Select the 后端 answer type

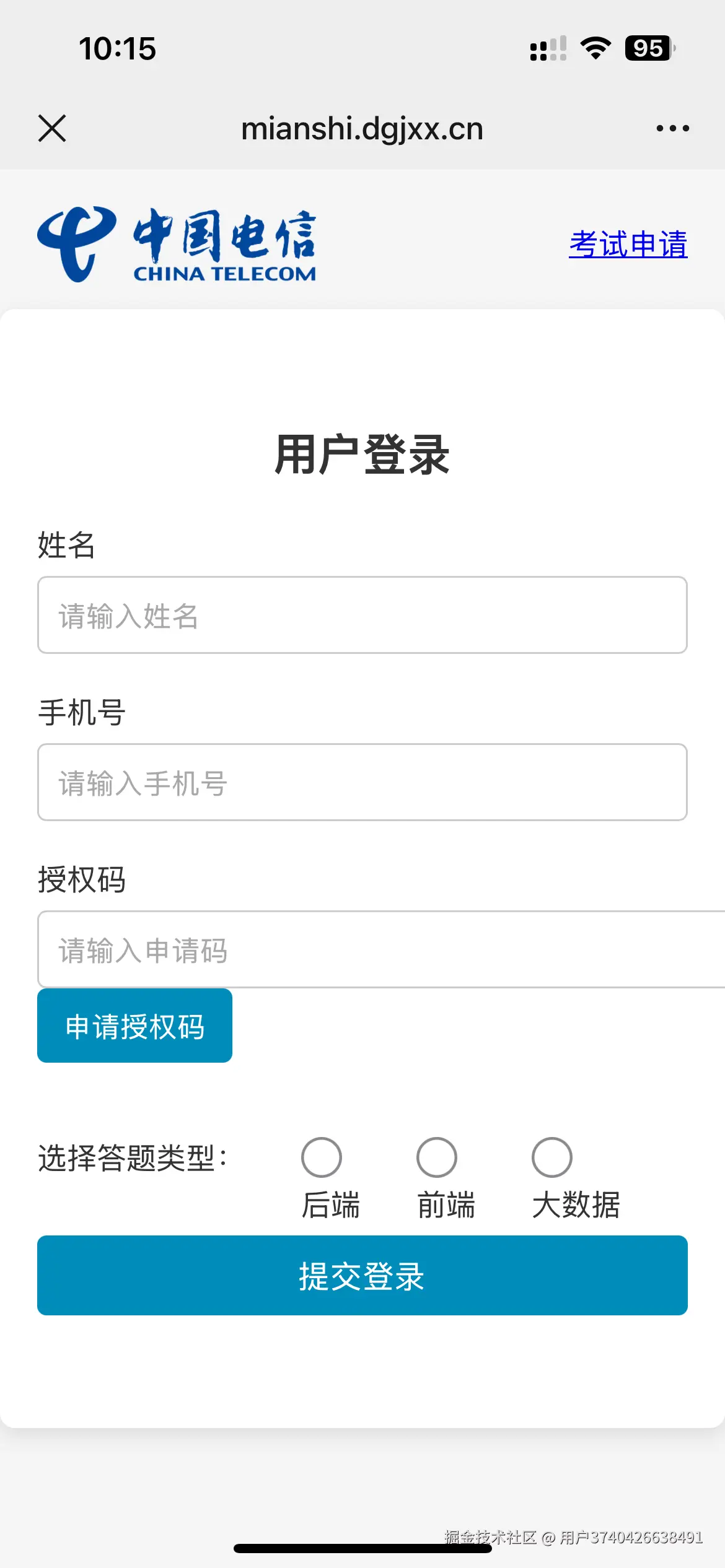[322, 1157]
